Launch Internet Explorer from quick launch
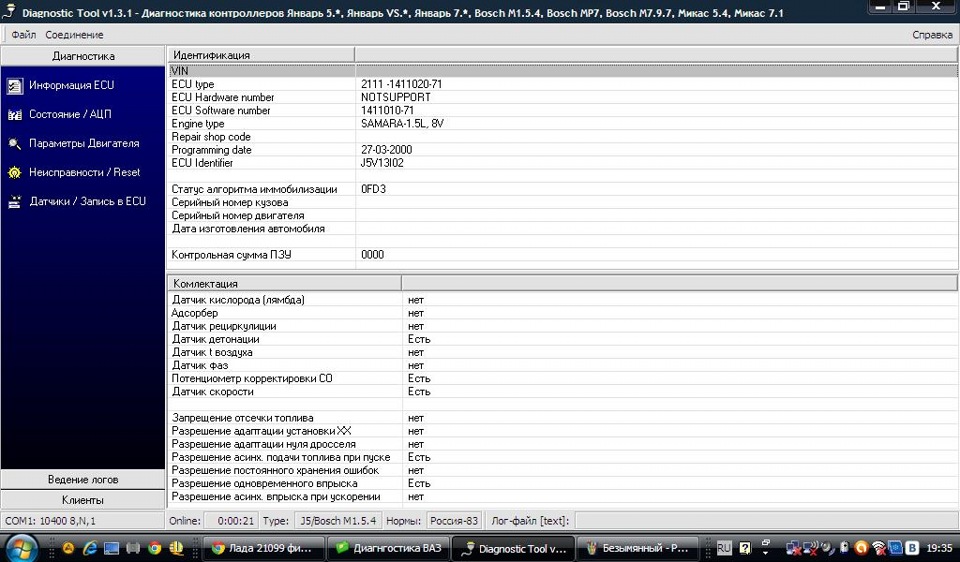The width and height of the screenshot is (960, 562). 90,548
